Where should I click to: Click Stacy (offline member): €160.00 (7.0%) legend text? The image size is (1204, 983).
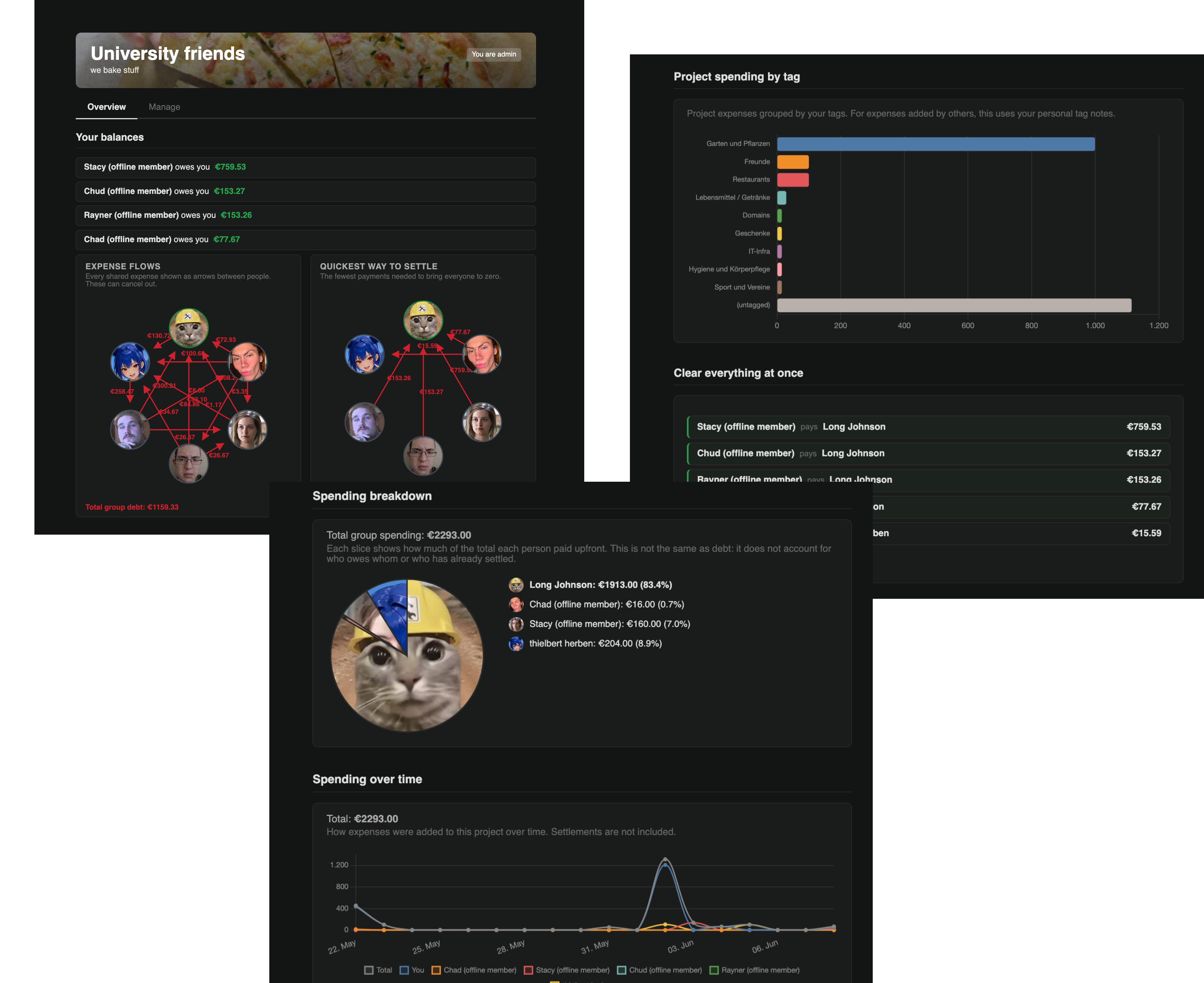(x=610, y=624)
